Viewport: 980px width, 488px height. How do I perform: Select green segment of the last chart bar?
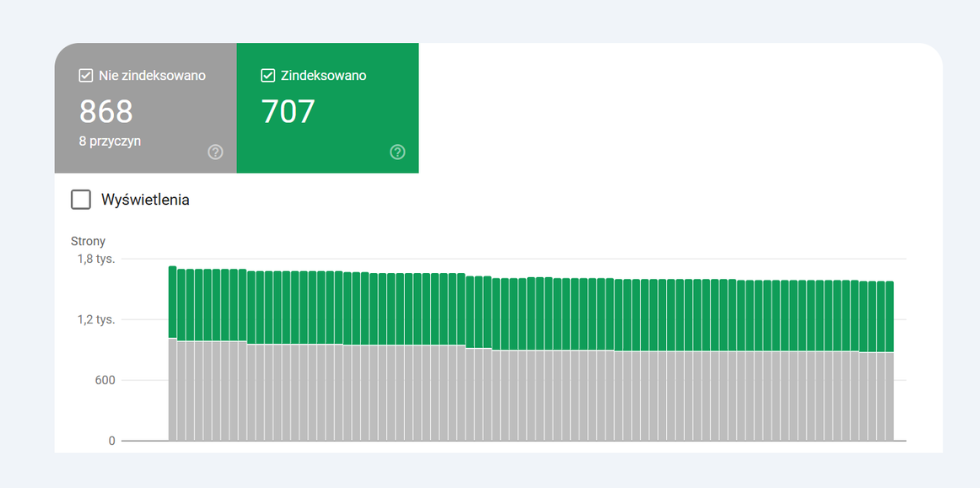(x=889, y=316)
